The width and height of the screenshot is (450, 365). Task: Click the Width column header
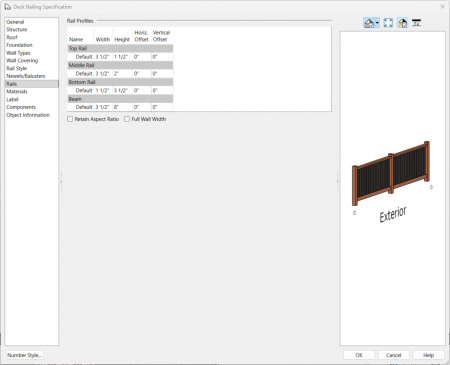(103, 36)
